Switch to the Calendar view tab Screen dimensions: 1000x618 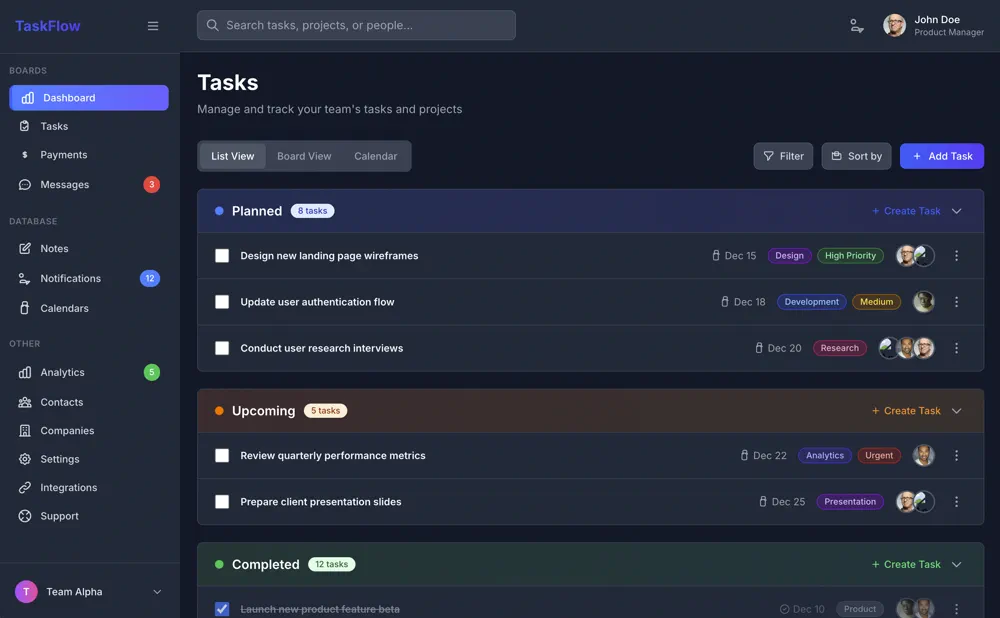pyautogui.click(x=375, y=156)
